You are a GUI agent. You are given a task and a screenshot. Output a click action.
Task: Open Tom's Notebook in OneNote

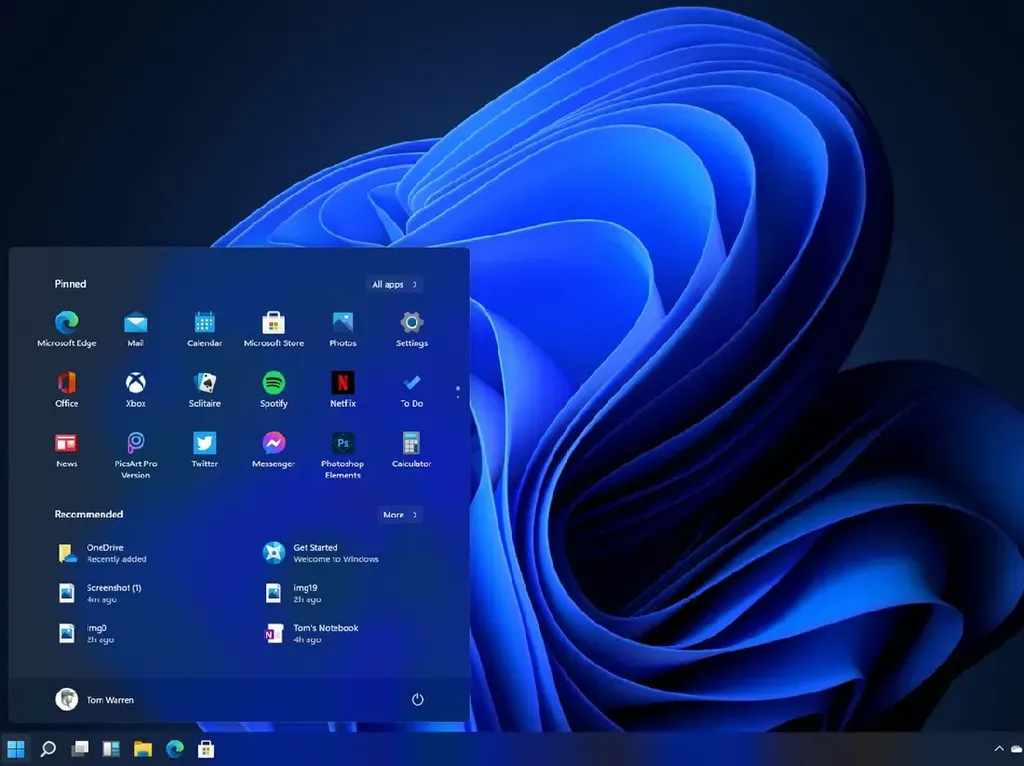(311, 633)
